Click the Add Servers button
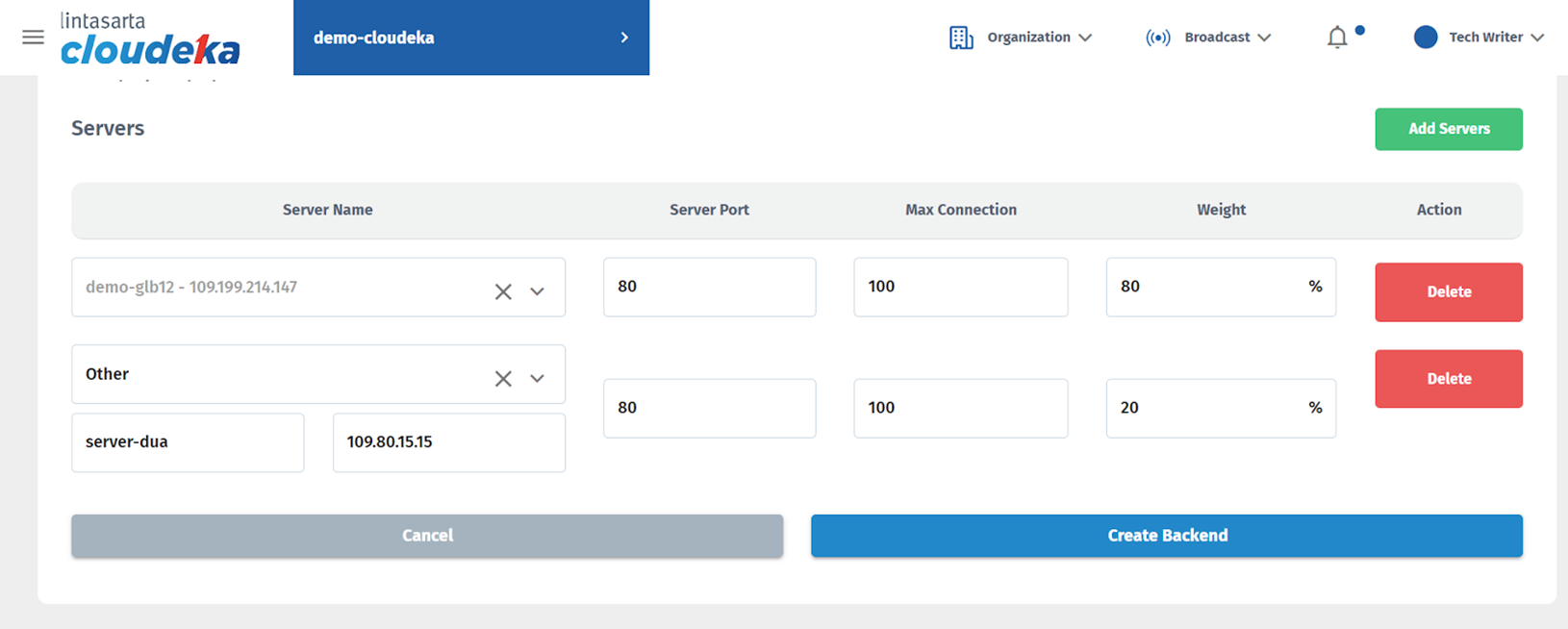Image resolution: width=1568 pixels, height=629 pixels. 1448,129
